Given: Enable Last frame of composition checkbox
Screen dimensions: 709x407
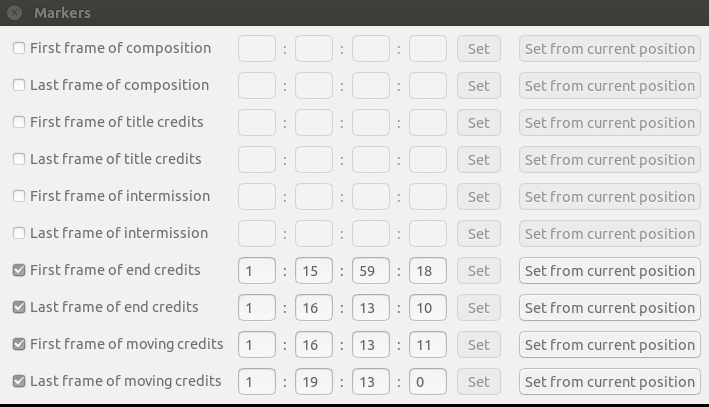Looking at the screenshot, I should [19, 85].
